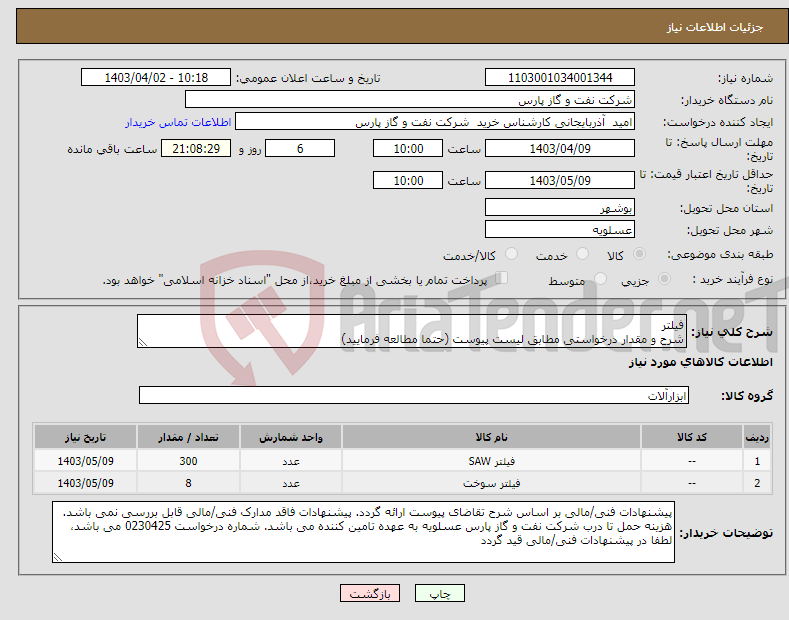The image size is (789, 620).
Task: Click the price validity time field
Action: tap(408, 180)
